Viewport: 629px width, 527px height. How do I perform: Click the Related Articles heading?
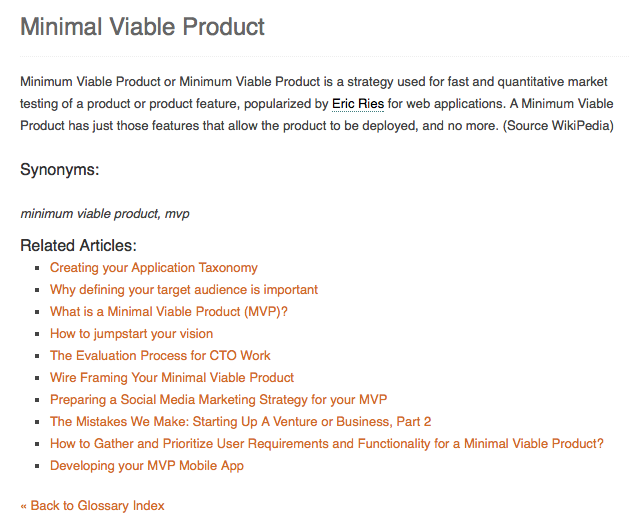pyautogui.click(x=78, y=245)
